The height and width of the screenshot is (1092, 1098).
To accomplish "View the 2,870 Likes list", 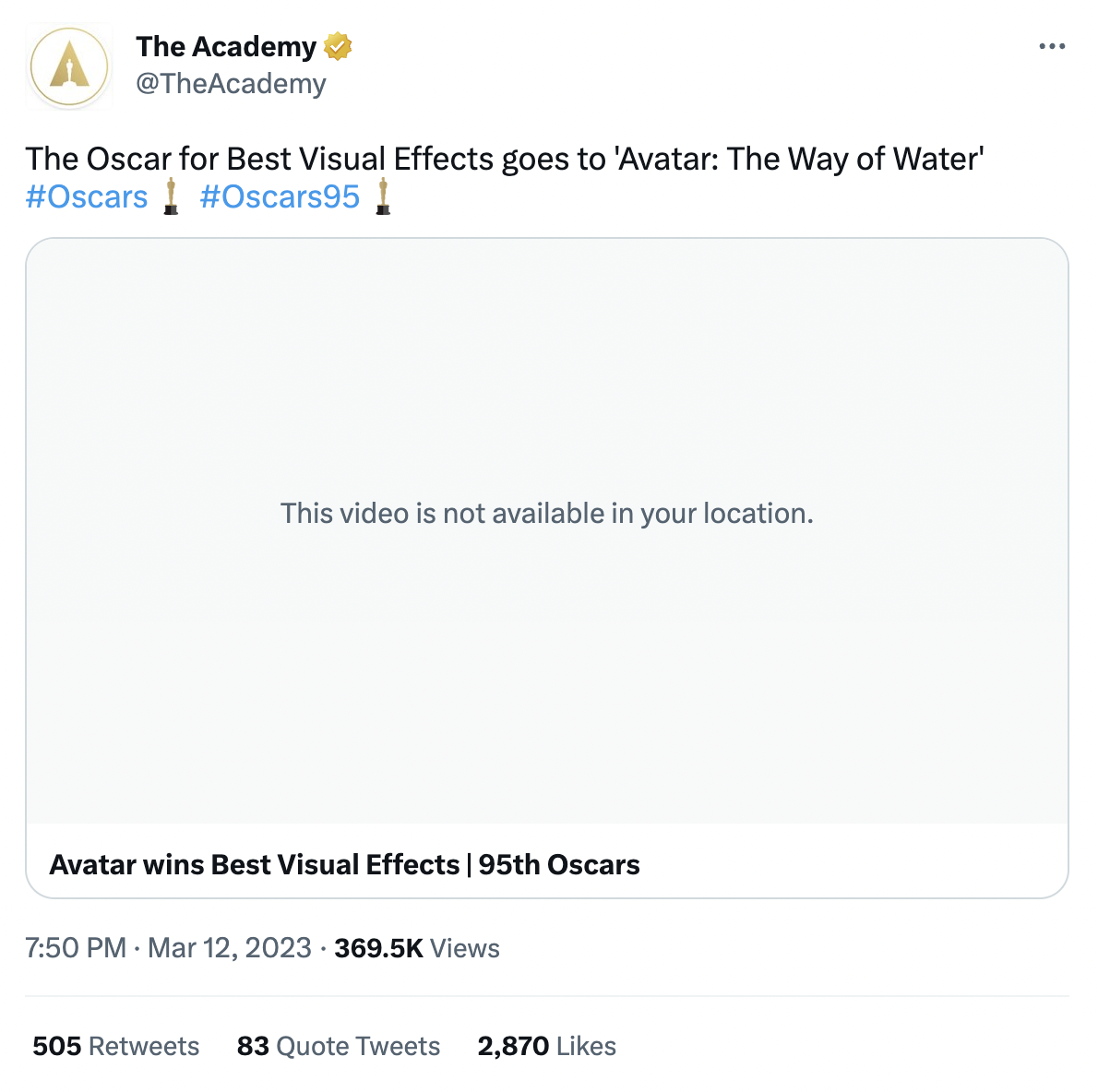I will click(x=547, y=1046).
